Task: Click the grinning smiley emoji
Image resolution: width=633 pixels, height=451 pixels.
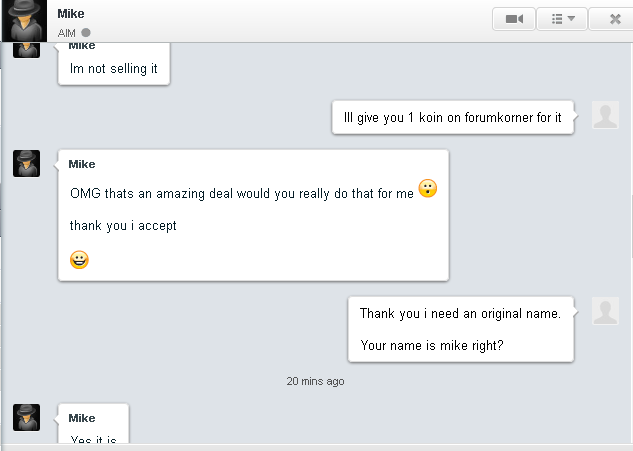Action: click(80, 260)
